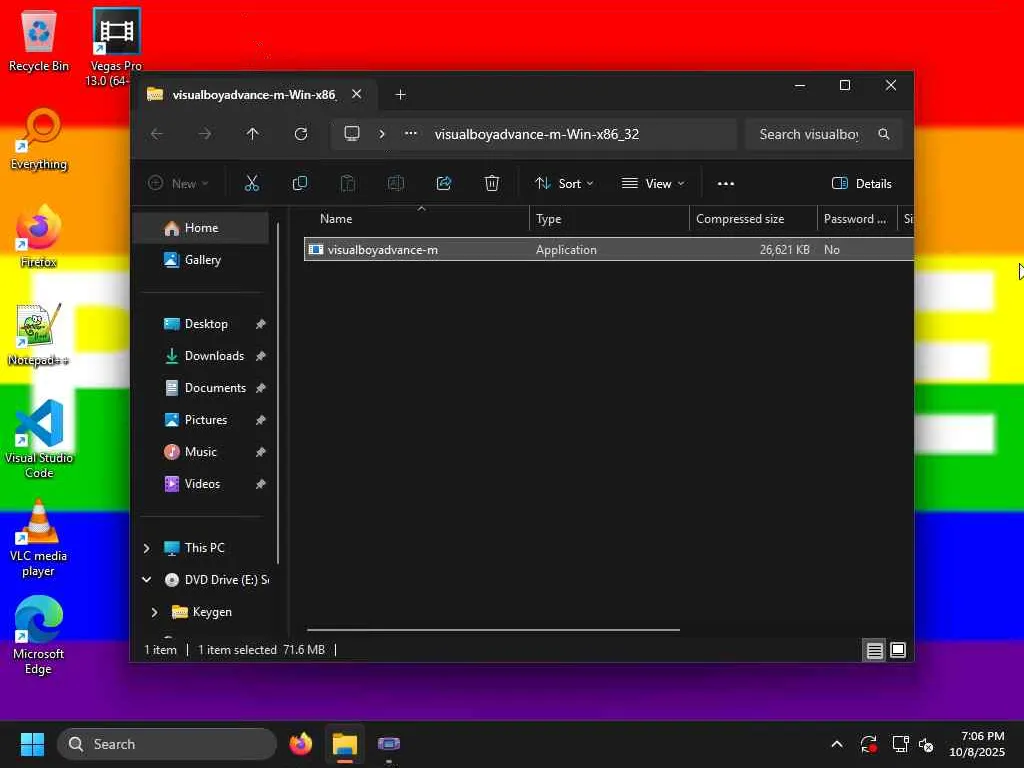
Task: Click the PC monitor icon in address bar
Action: coord(352,134)
